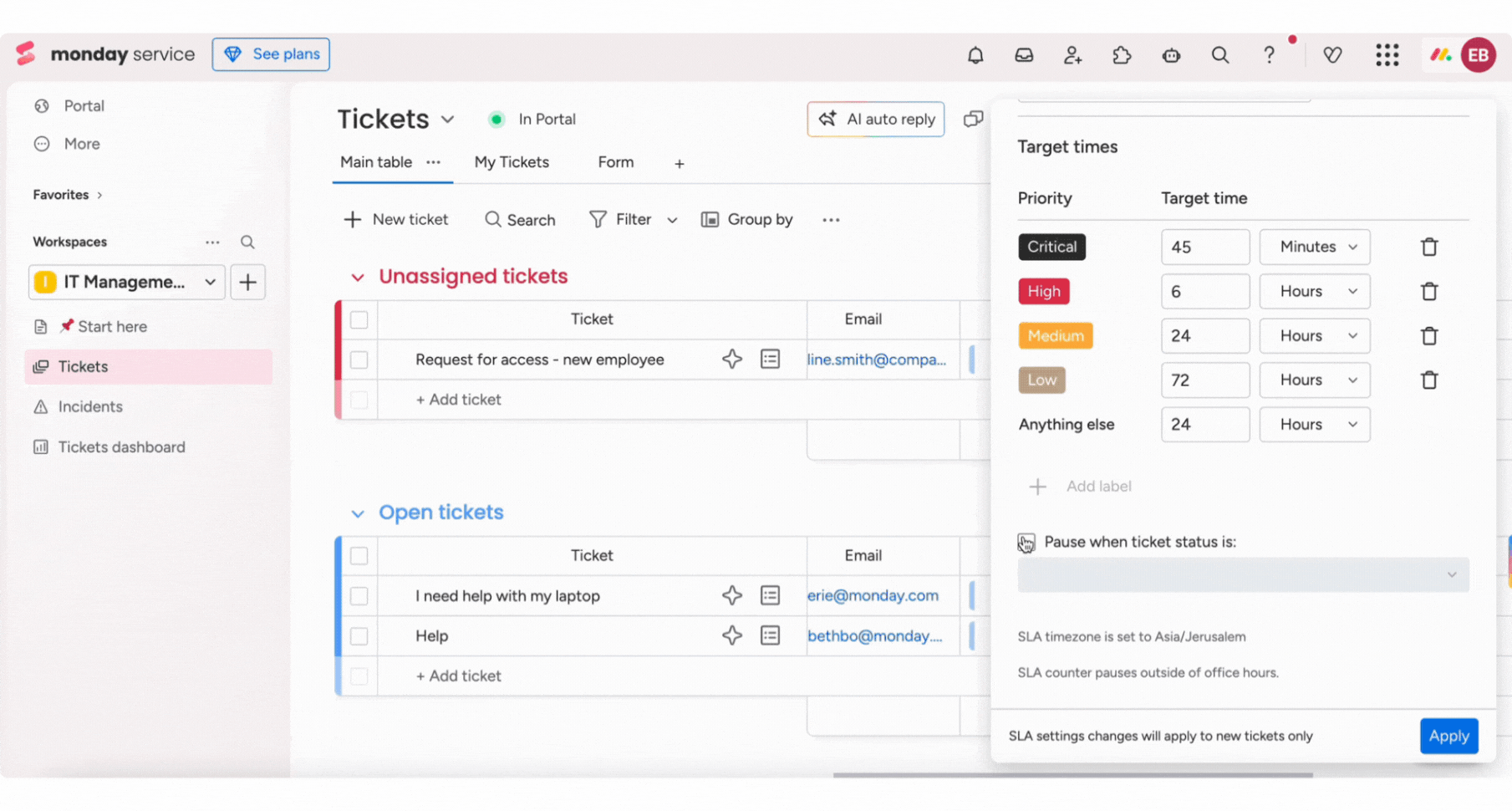Click the AI star icon for laptop ticket

pyautogui.click(x=732, y=595)
